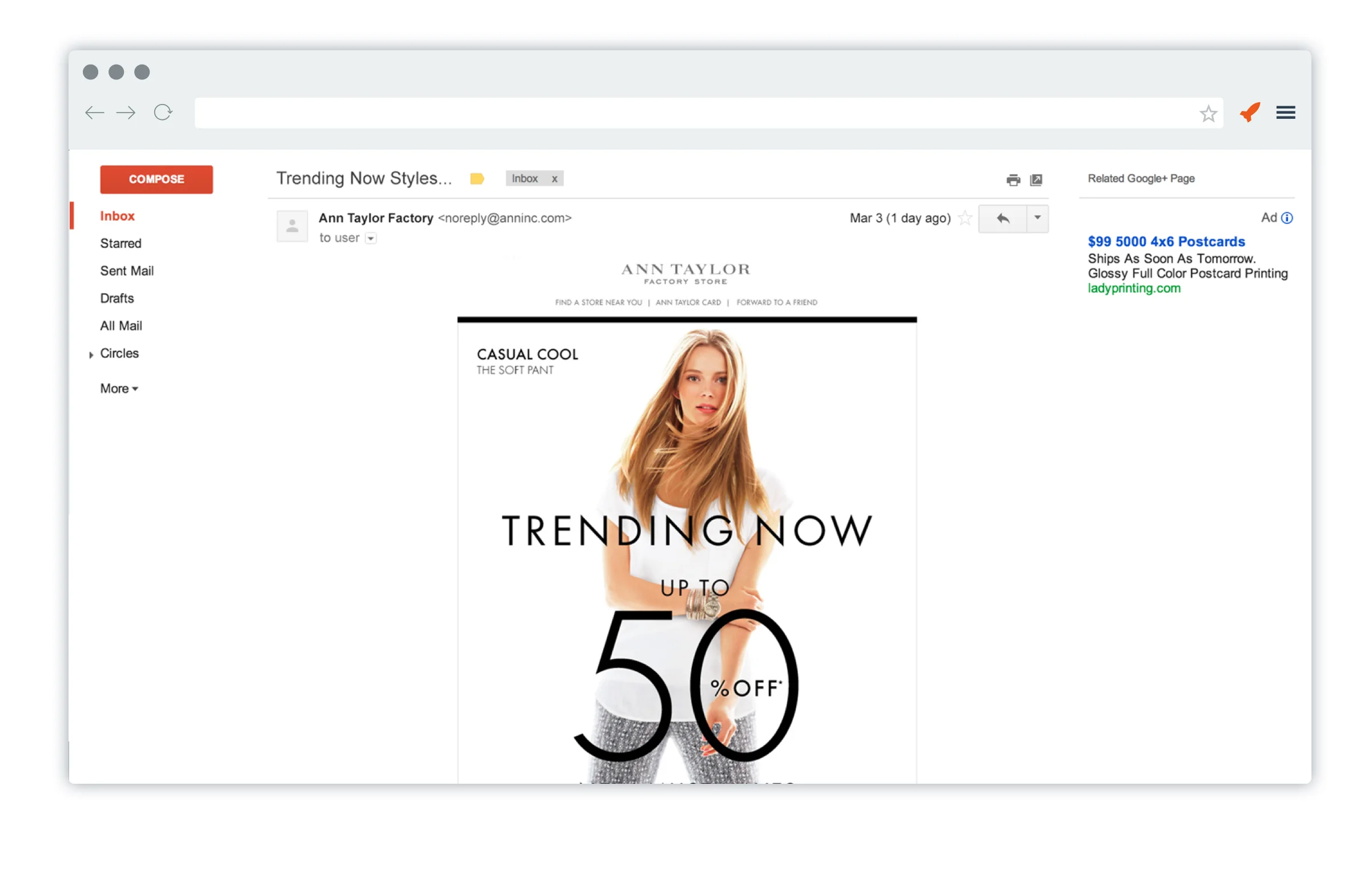Screen dimensions: 1372x890
Task: Open the browser hamburger menu
Action: pyautogui.click(x=1286, y=113)
